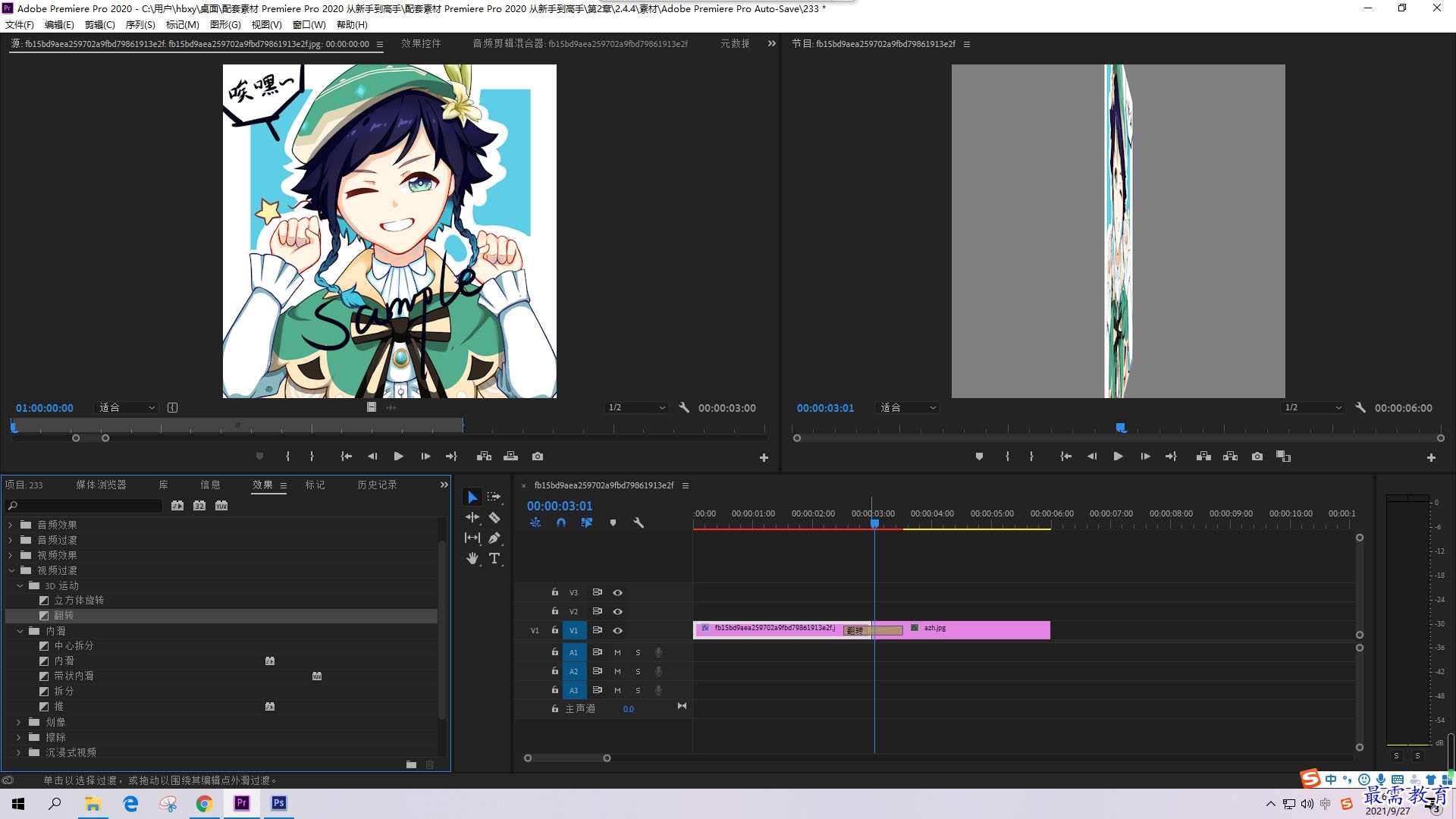Filter effects by YUV icon
Screen dimensions: 1456x819
pyautogui.click(x=221, y=506)
